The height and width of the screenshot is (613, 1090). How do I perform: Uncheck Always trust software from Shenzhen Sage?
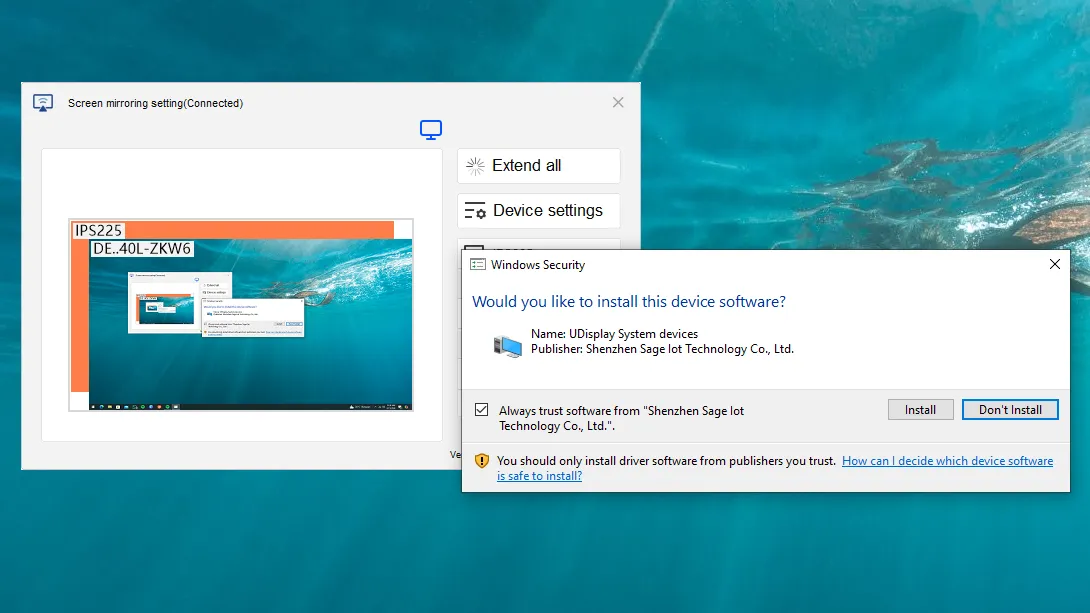pos(482,410)
